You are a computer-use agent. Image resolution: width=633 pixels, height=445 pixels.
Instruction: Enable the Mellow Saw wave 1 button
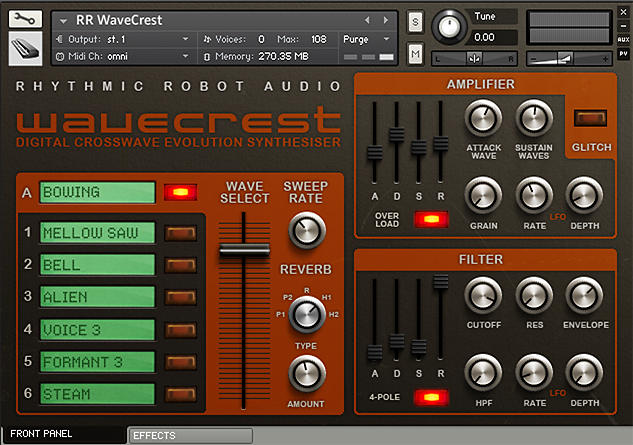pyautogui.click(x=180, y=233)
